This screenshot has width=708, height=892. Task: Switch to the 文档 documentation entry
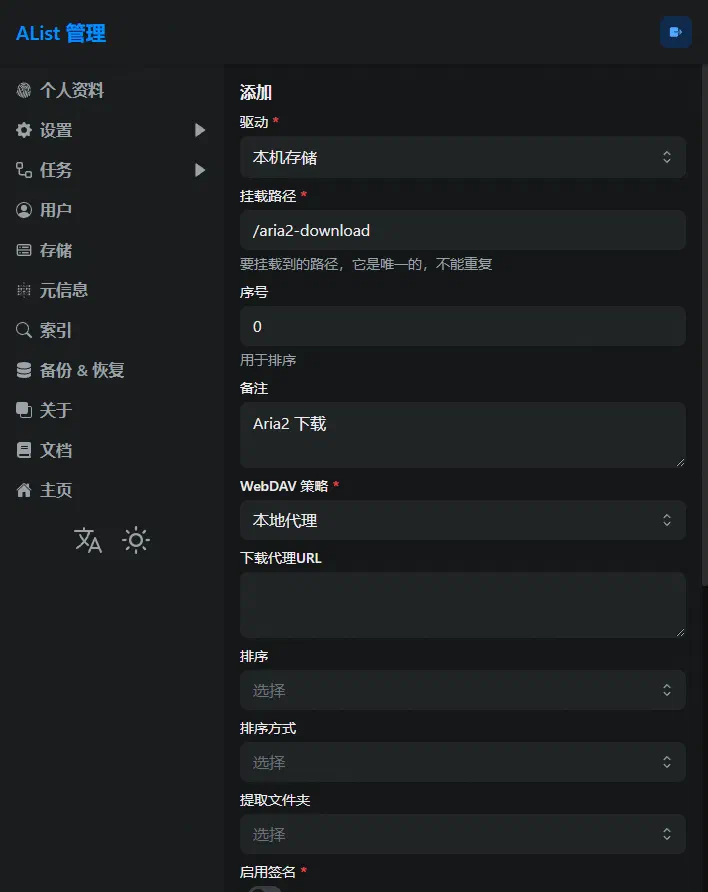click(x=24, y=450)
